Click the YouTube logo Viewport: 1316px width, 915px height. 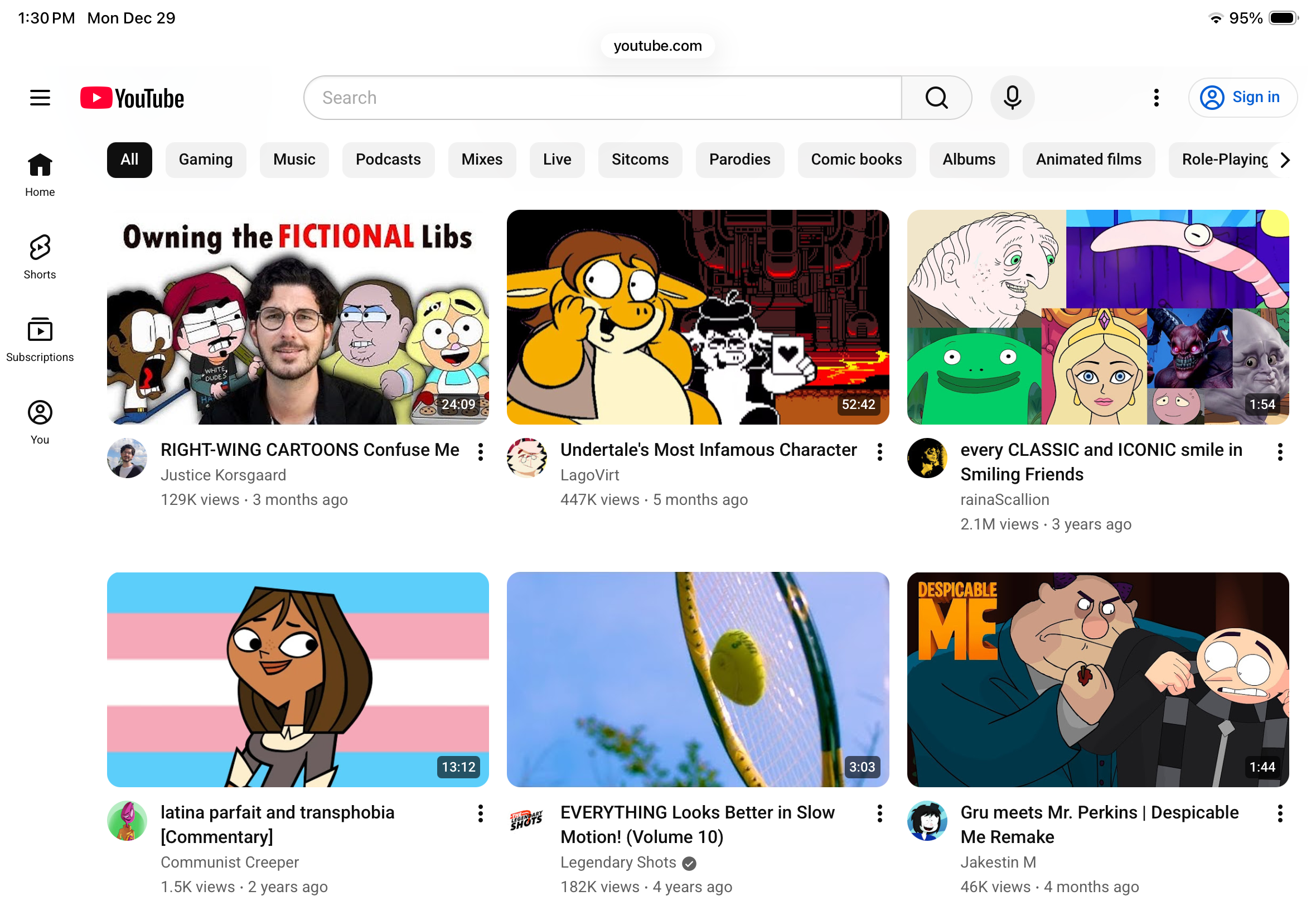coord(132,98)
